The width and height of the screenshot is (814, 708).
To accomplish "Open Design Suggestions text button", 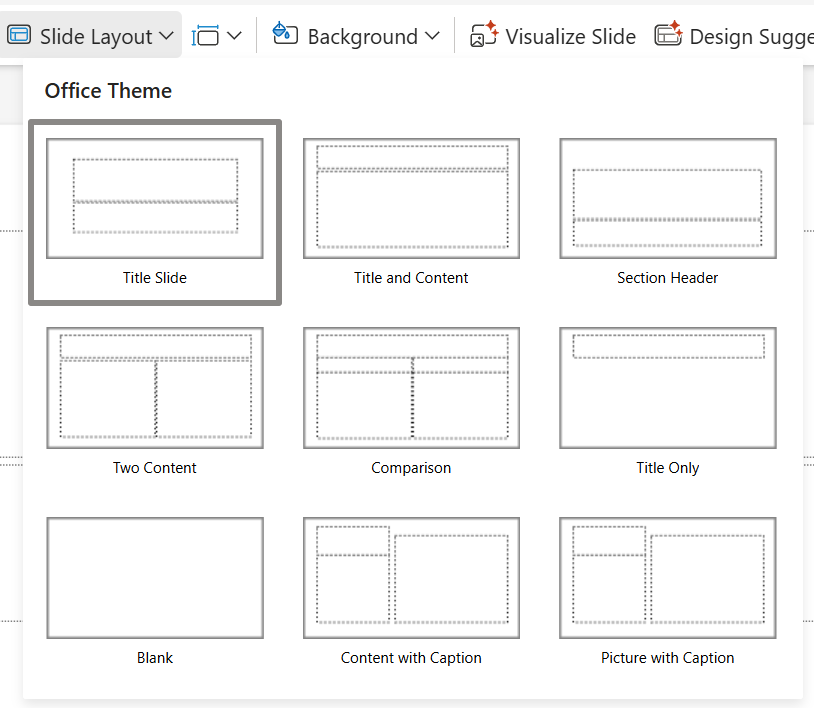I will tap(752, 37).
